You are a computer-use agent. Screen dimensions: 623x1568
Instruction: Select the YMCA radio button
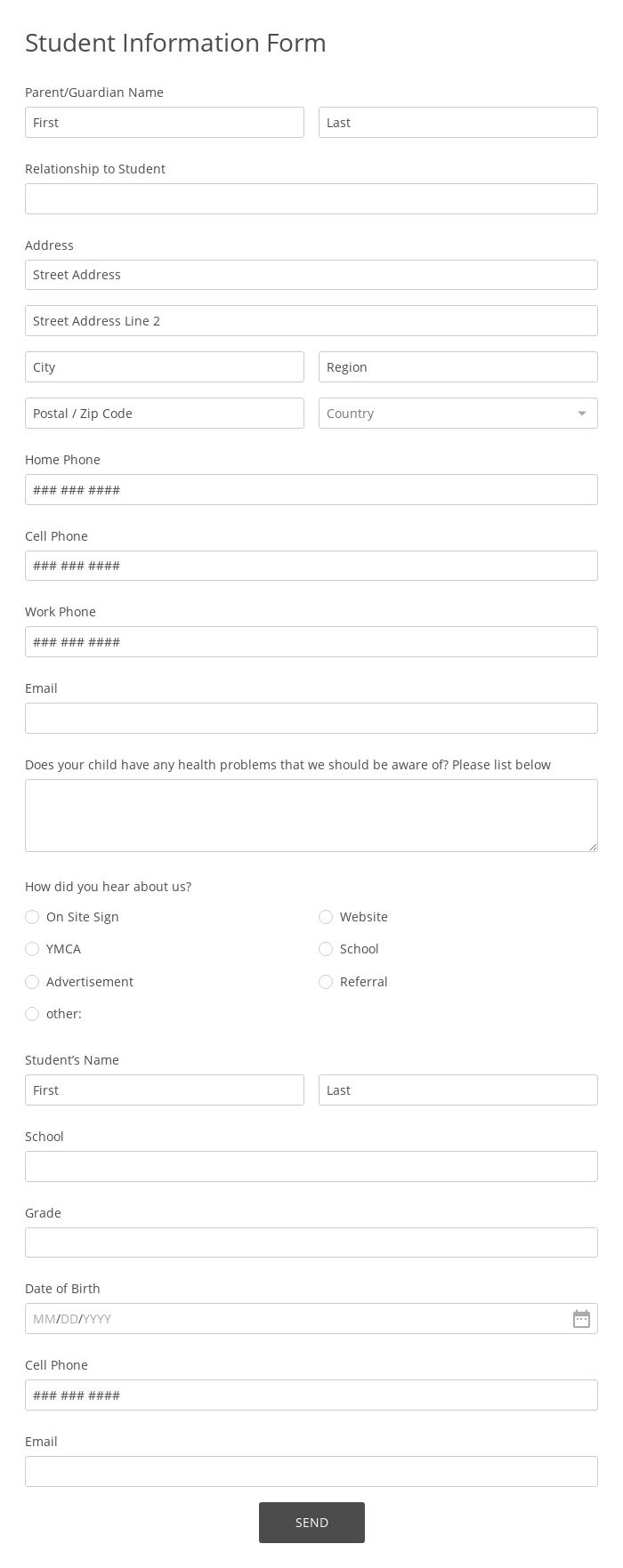click(32, 949)
